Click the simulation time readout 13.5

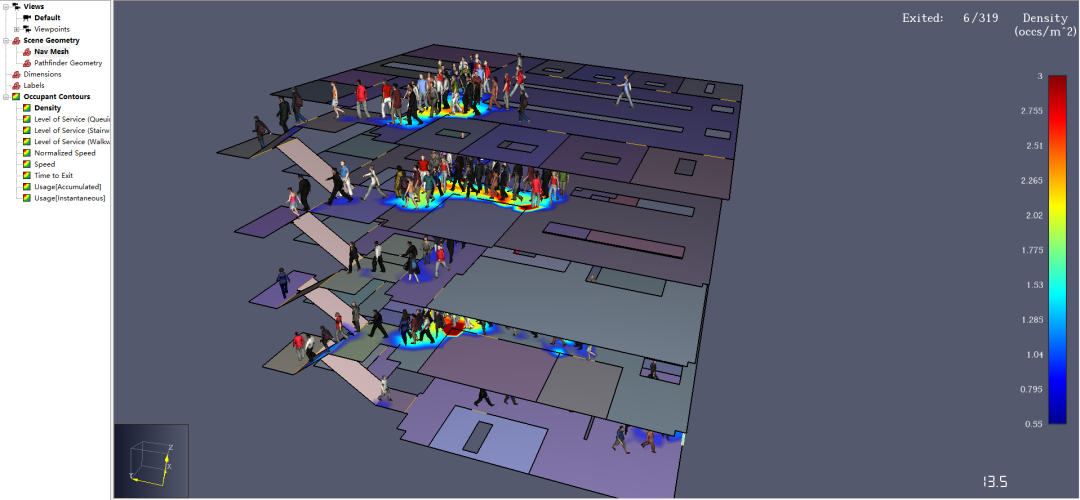click(995, 481)
